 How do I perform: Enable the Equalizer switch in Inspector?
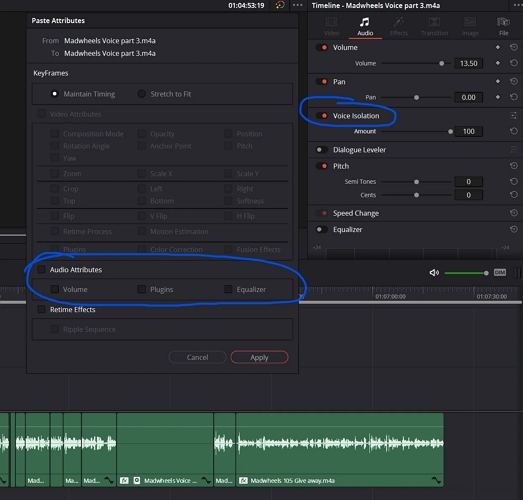coord(322,229)
